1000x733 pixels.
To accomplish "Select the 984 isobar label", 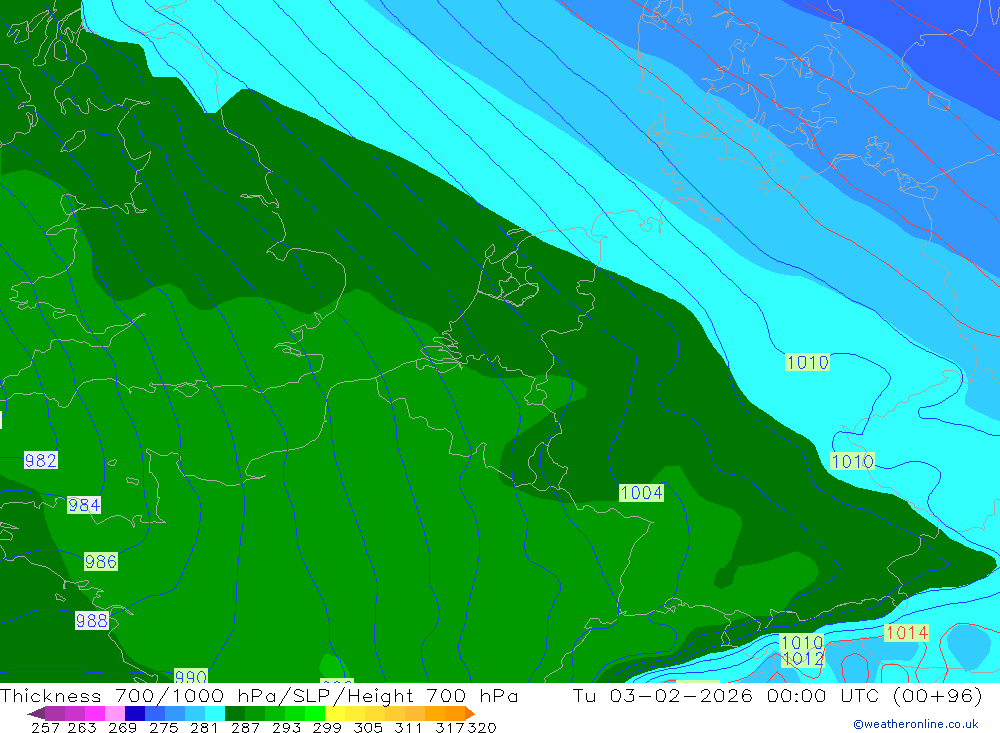I will [84, 505].
